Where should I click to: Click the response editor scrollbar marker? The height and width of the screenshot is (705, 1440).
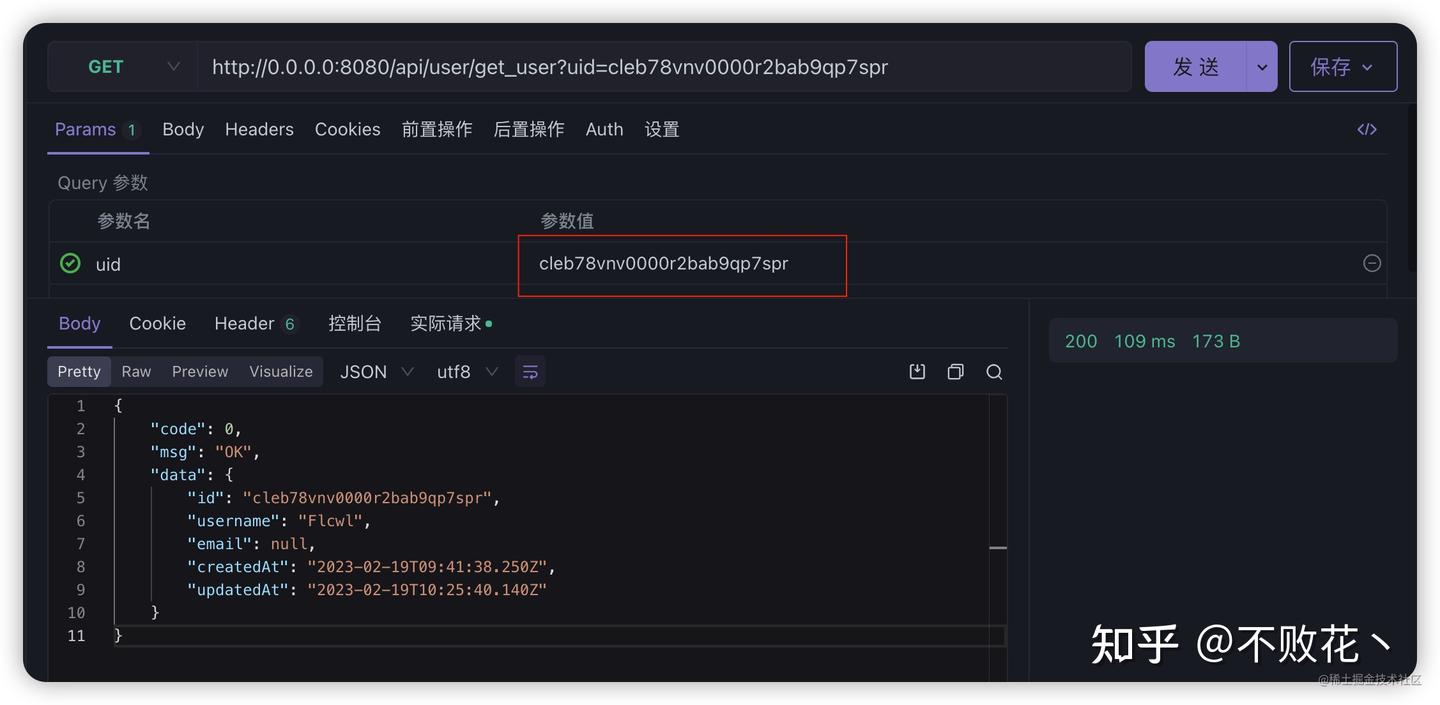coord(998,548)
